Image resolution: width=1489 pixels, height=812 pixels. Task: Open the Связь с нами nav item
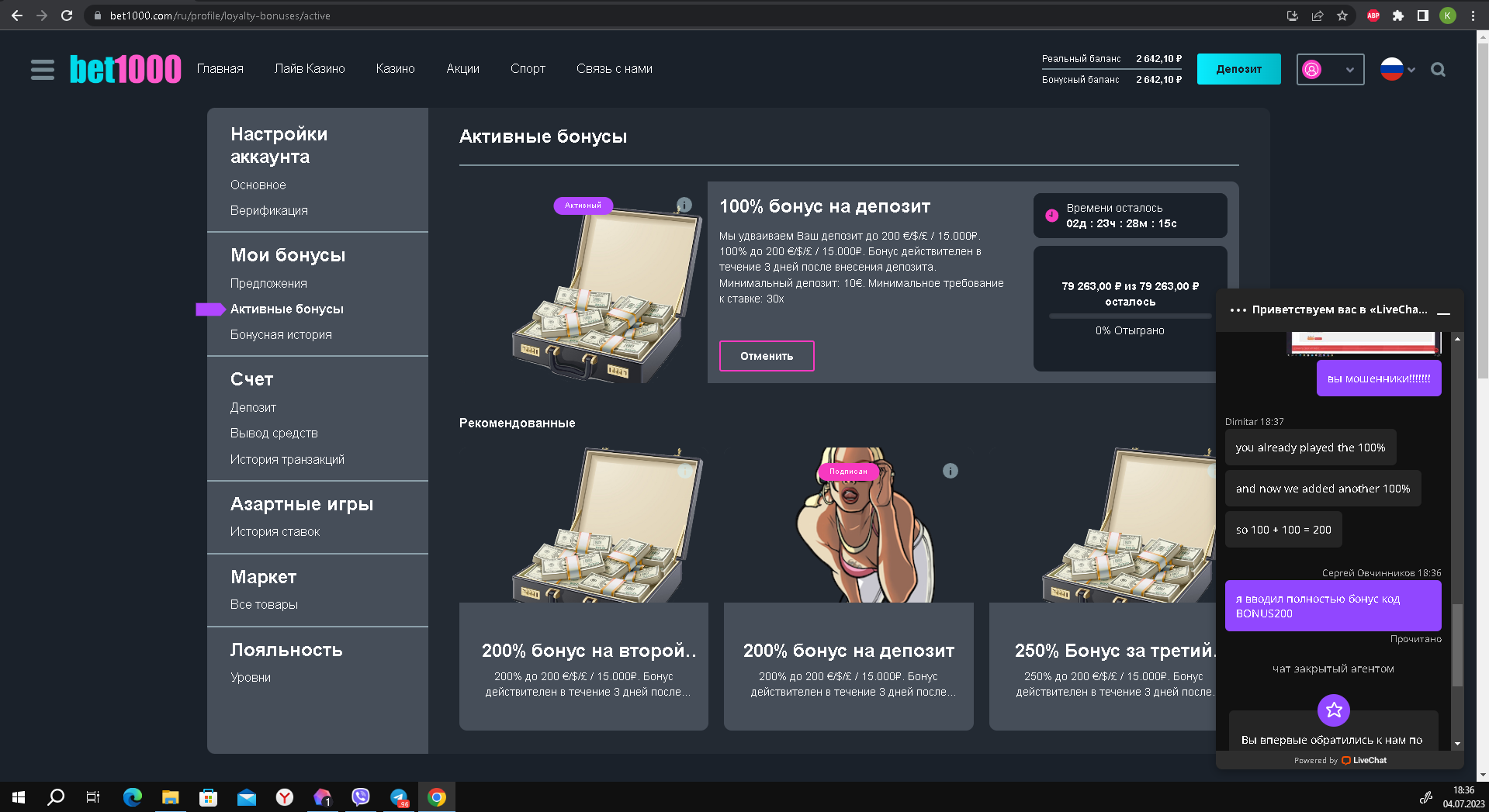pyautogui.click(x=615, y=69)
